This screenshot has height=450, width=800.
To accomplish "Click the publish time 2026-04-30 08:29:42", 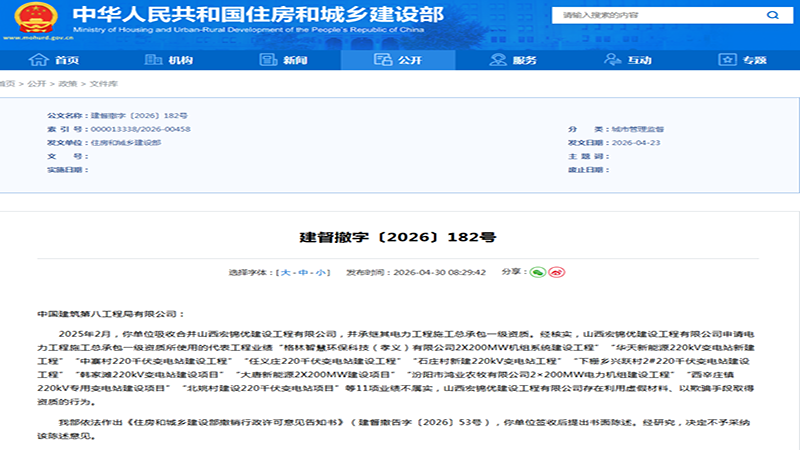I will click(x=439, y=272).
